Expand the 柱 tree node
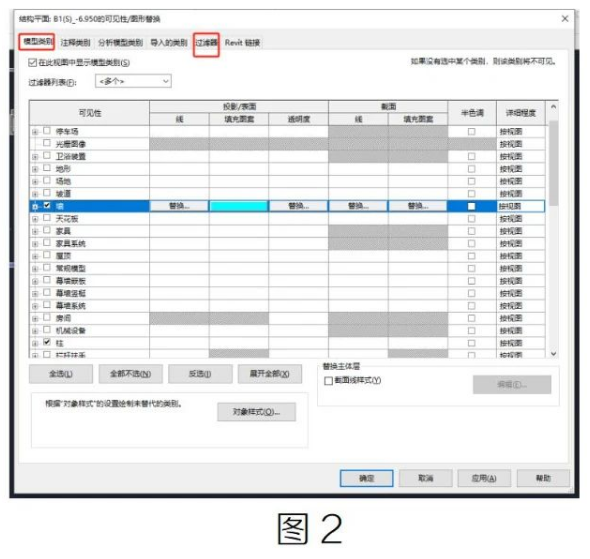 [35, 343]
